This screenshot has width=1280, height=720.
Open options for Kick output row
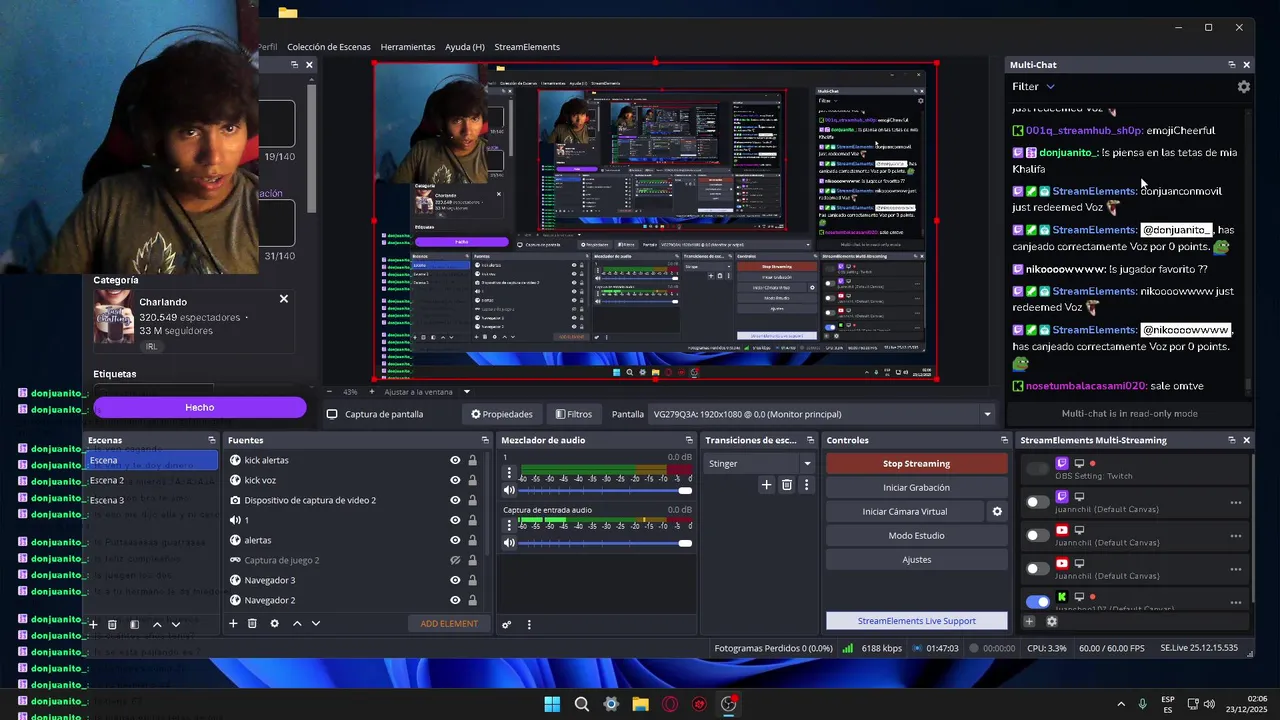[1236, 602]
